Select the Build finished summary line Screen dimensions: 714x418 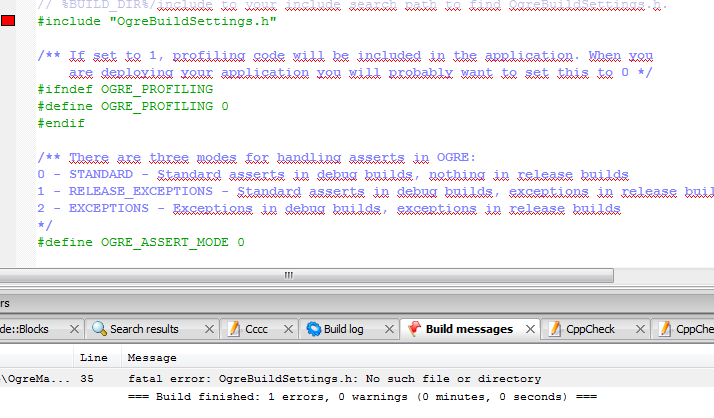pyautogui.click(x=362, y=397)
